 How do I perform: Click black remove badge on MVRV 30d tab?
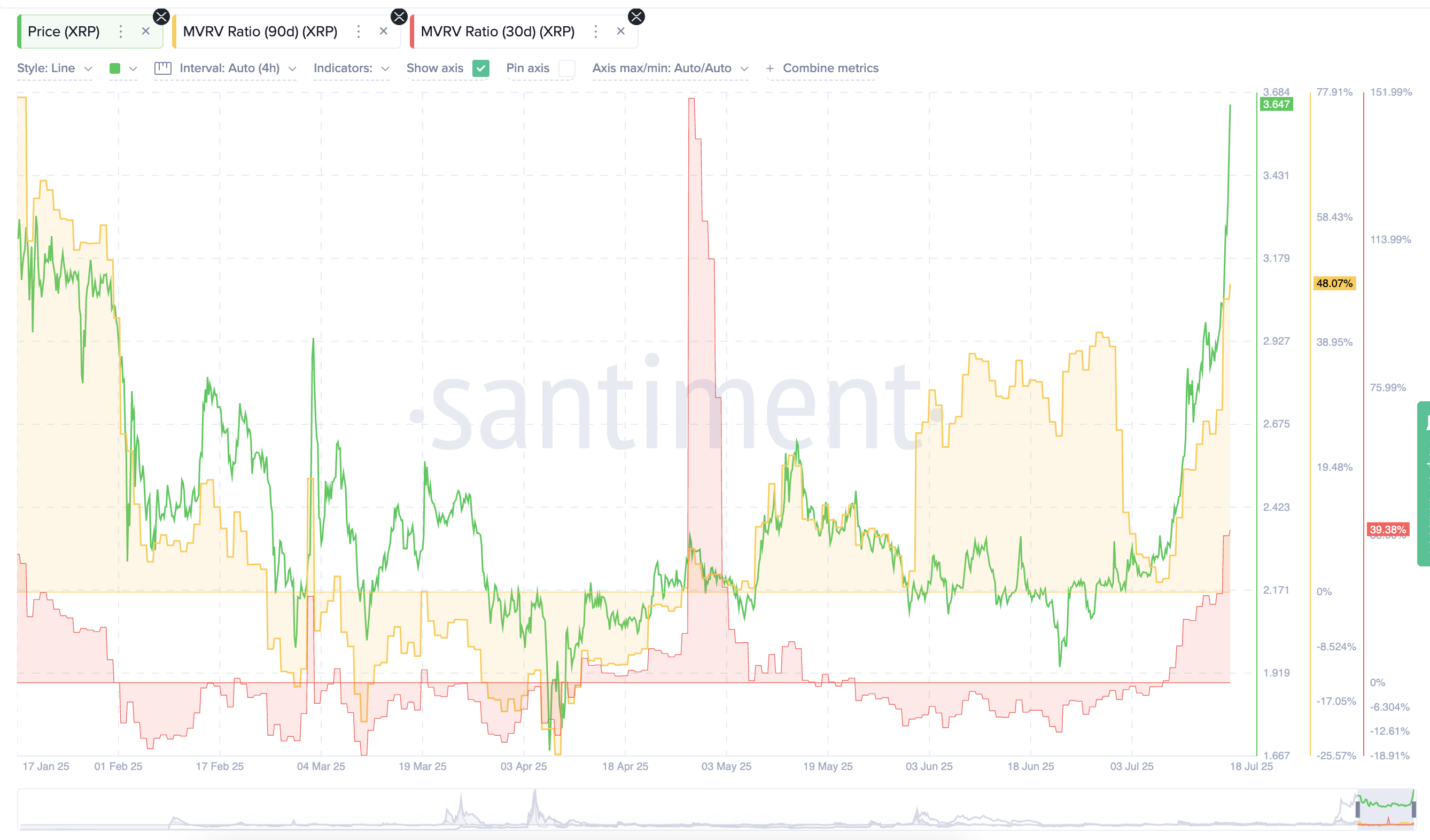636,17
